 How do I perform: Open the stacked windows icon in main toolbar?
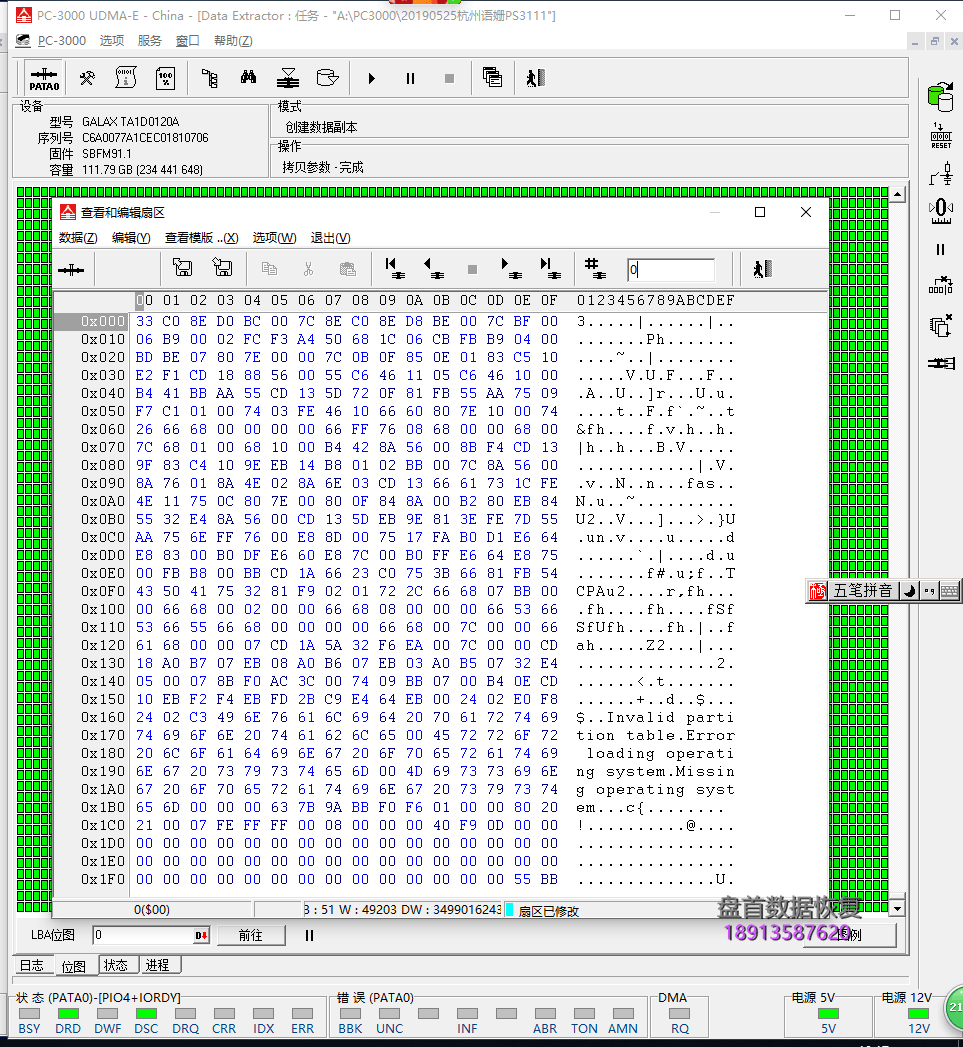(x=492, y=77)
